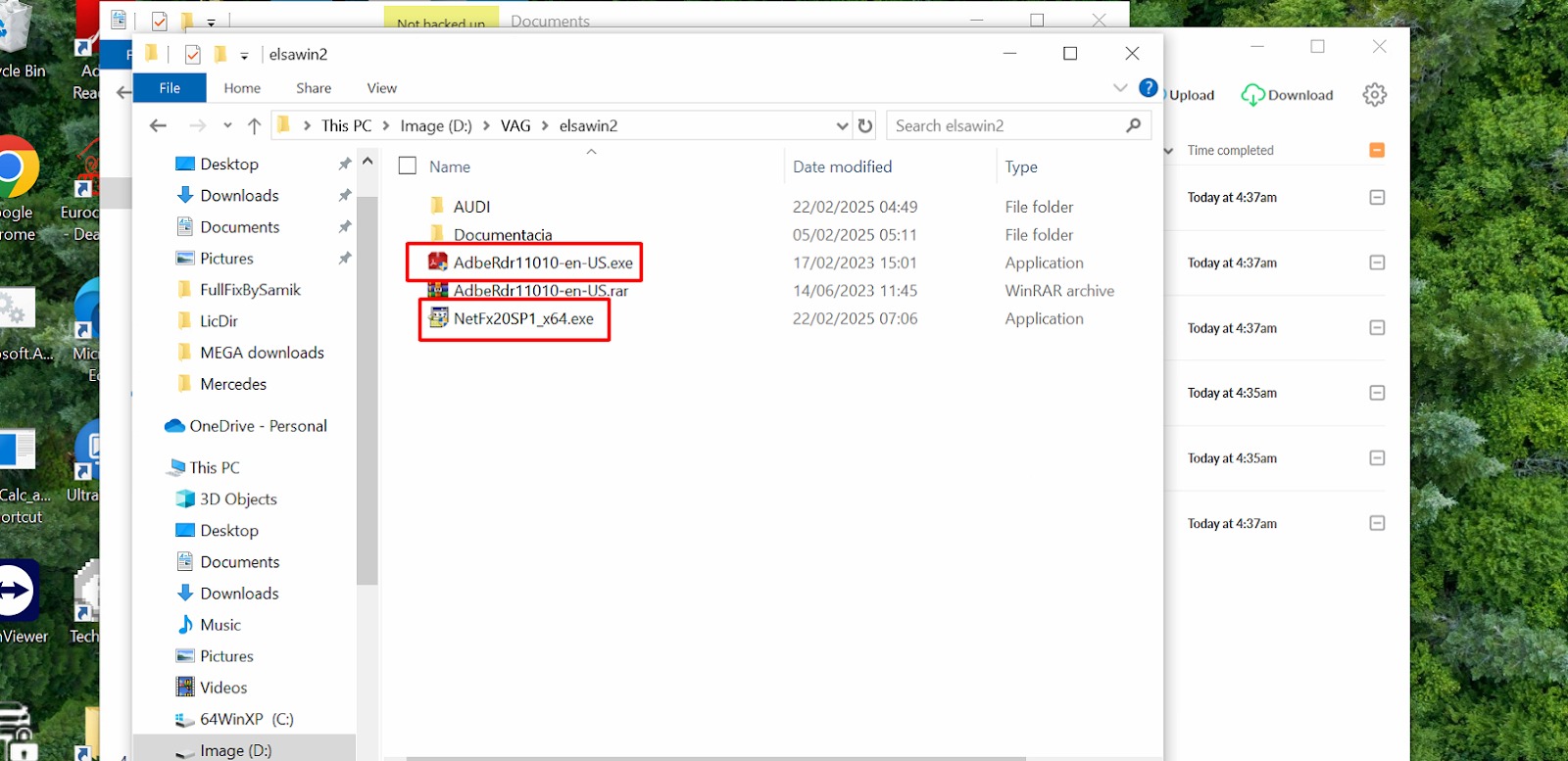Screen dimensions: 1568x761
Task: Toggle the select-all checkbox beside Name
Action: pyautogui.click(x=408, y=166)
